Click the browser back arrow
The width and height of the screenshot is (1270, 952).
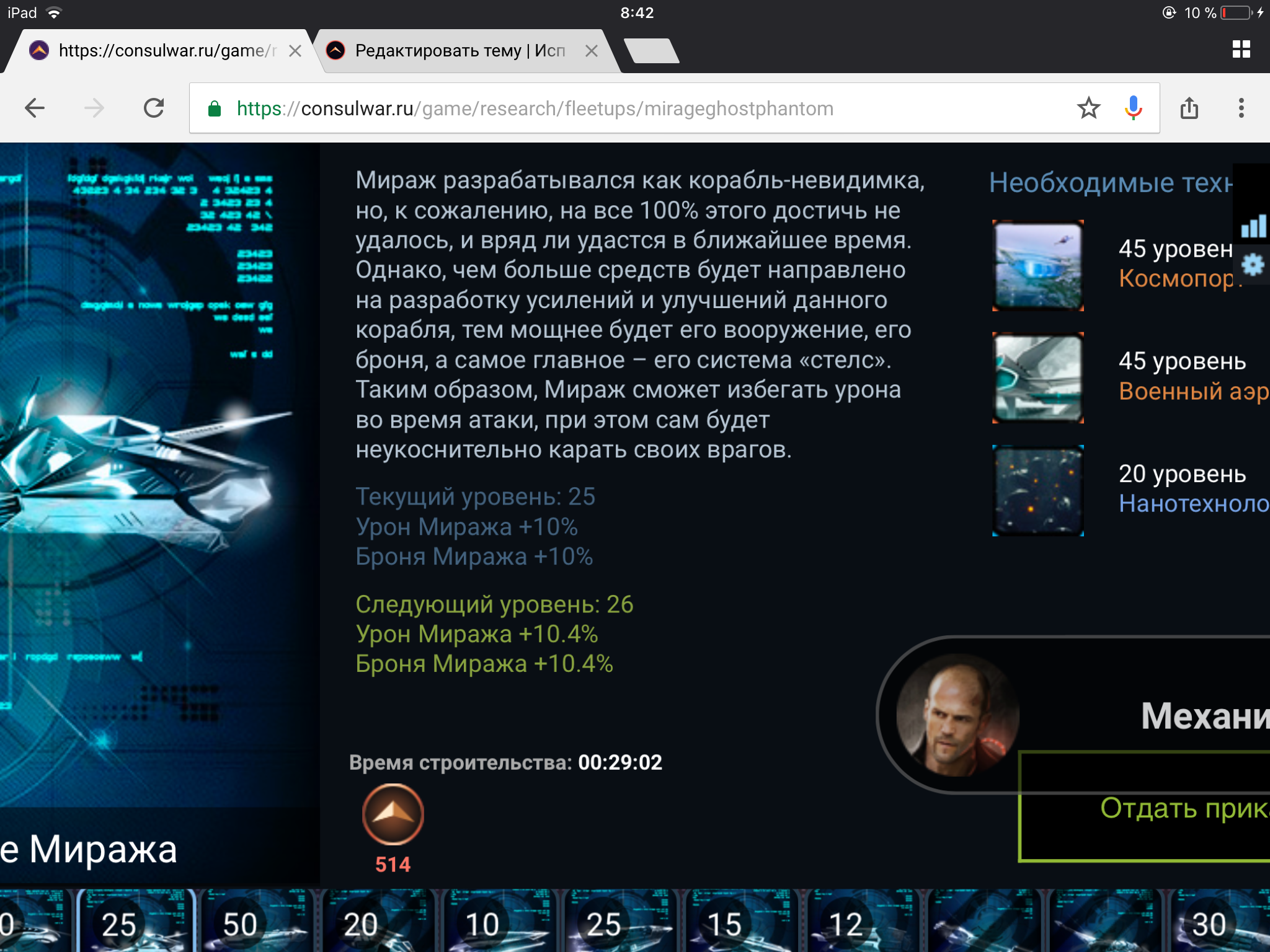click(35, 108)
